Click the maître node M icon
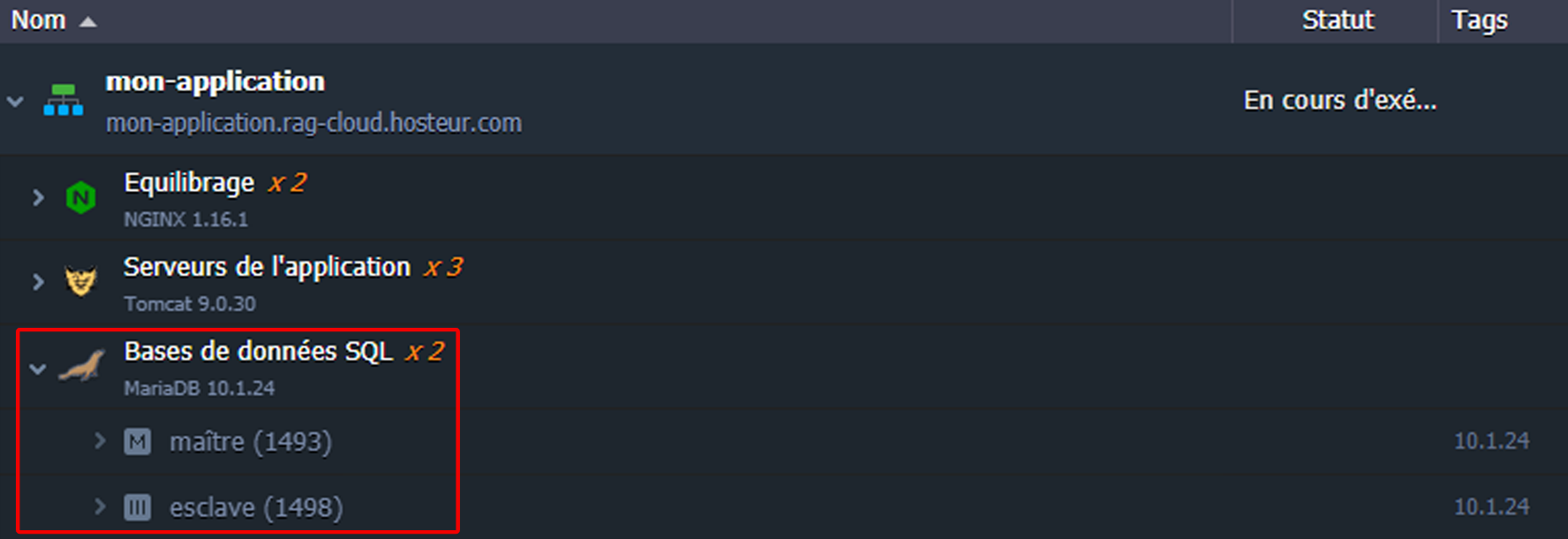1568x539 pixels. click(x=138, y=441)
